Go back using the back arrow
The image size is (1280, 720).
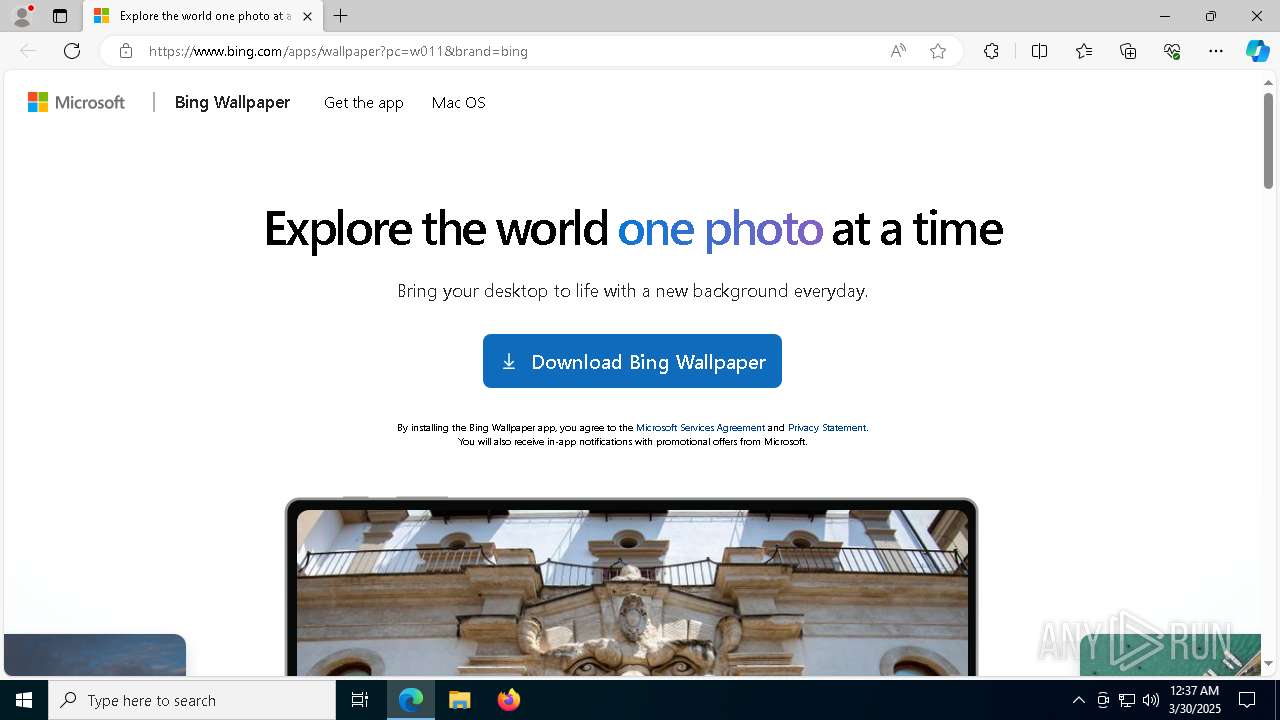tap(28, 51)
